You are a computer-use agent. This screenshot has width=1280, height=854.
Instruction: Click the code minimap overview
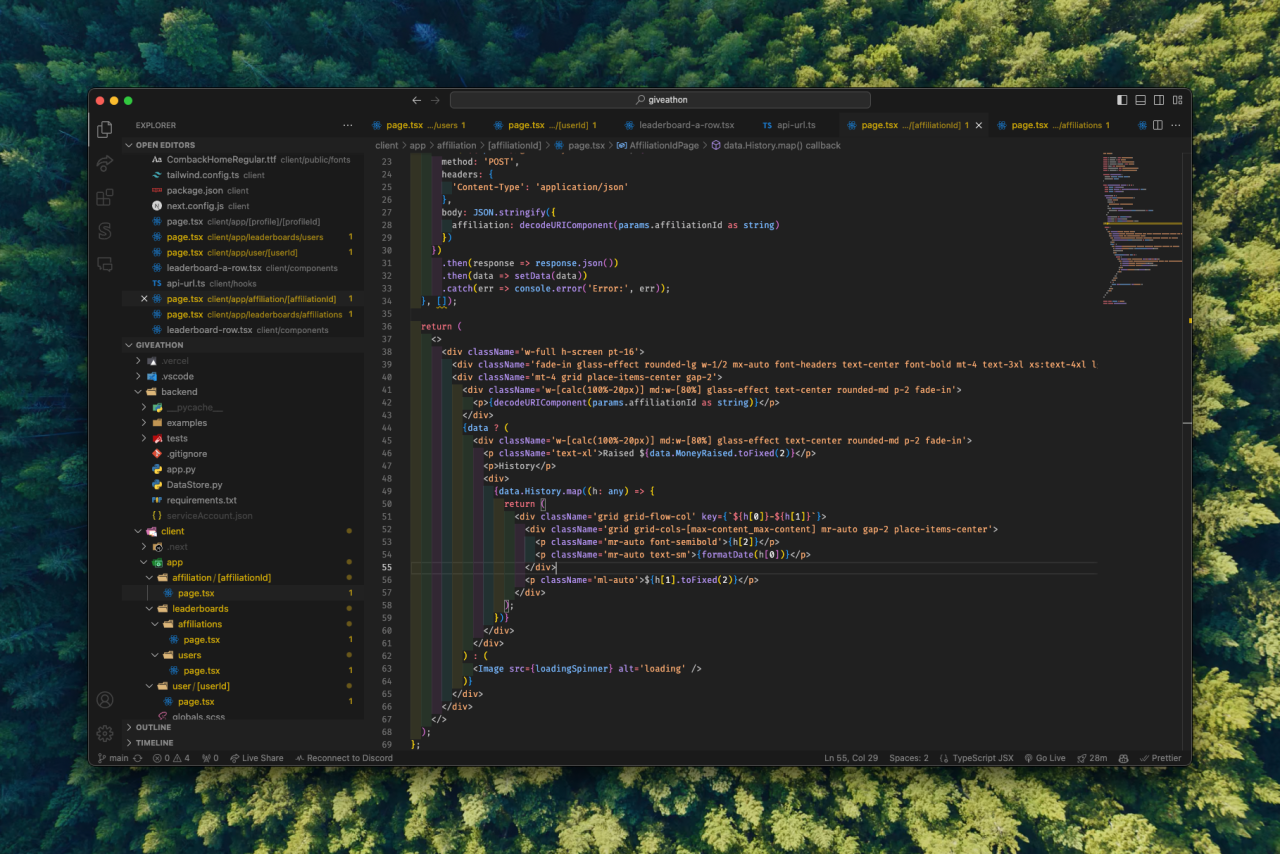tap(1140, 230)
